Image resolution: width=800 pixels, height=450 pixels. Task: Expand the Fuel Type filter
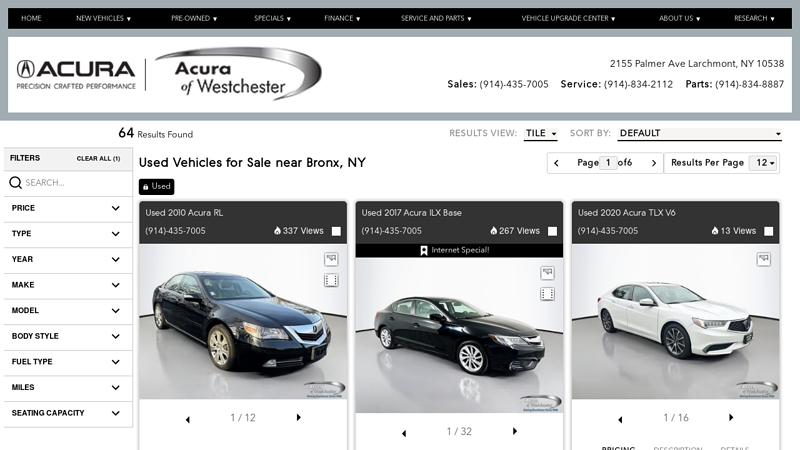(x=68, y=362)
